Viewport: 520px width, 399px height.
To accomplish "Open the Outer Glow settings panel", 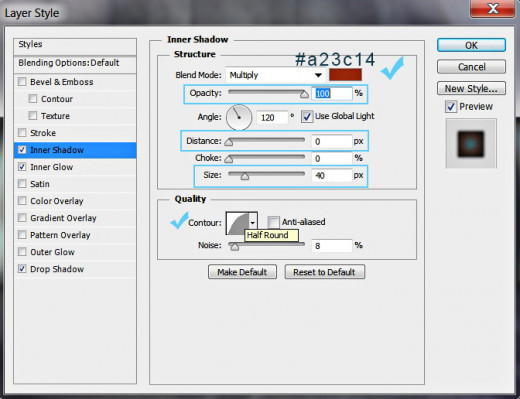I will [52, 252].
